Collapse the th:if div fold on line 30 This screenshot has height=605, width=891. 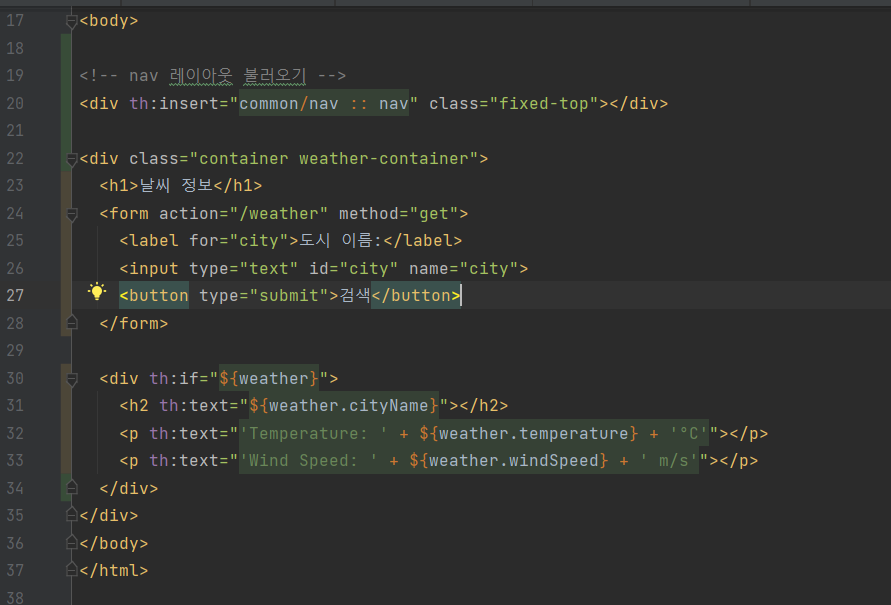coord(71,379)
